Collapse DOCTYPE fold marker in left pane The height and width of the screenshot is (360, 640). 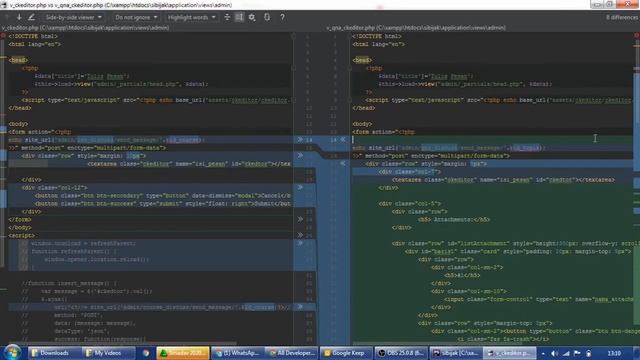coord(293,36)
